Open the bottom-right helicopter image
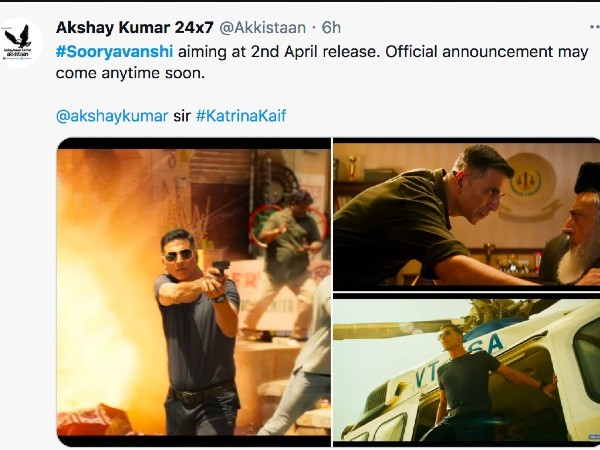This screenshot has width=600, height=450. click(465, 369)
